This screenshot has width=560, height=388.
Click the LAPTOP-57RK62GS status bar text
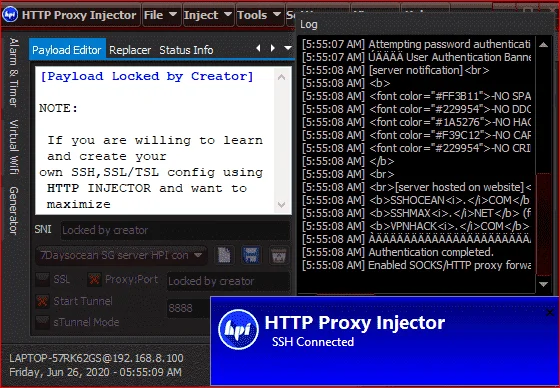point(96,358)
